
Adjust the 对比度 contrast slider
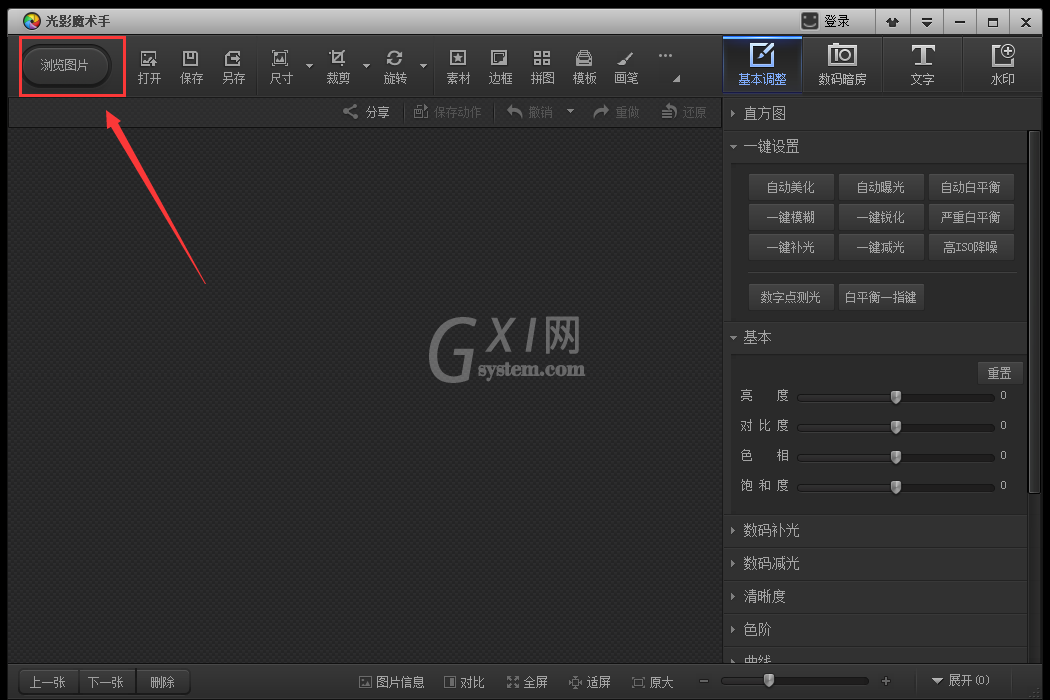[x=895, y=427]
